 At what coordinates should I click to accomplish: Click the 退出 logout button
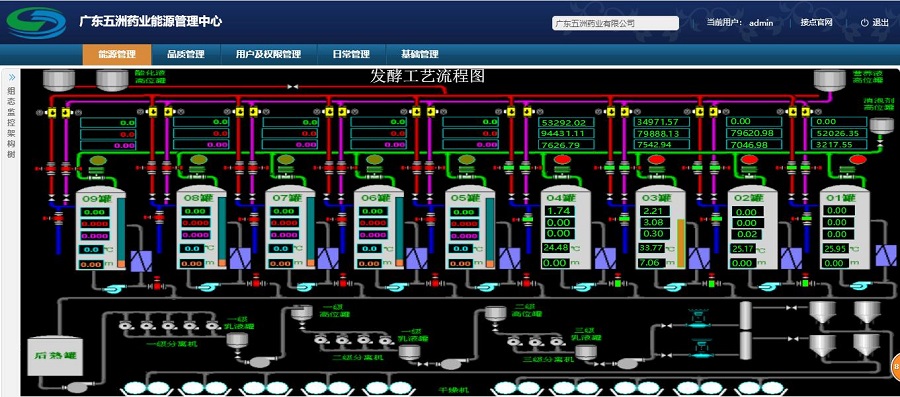click(x=875, y=23)
